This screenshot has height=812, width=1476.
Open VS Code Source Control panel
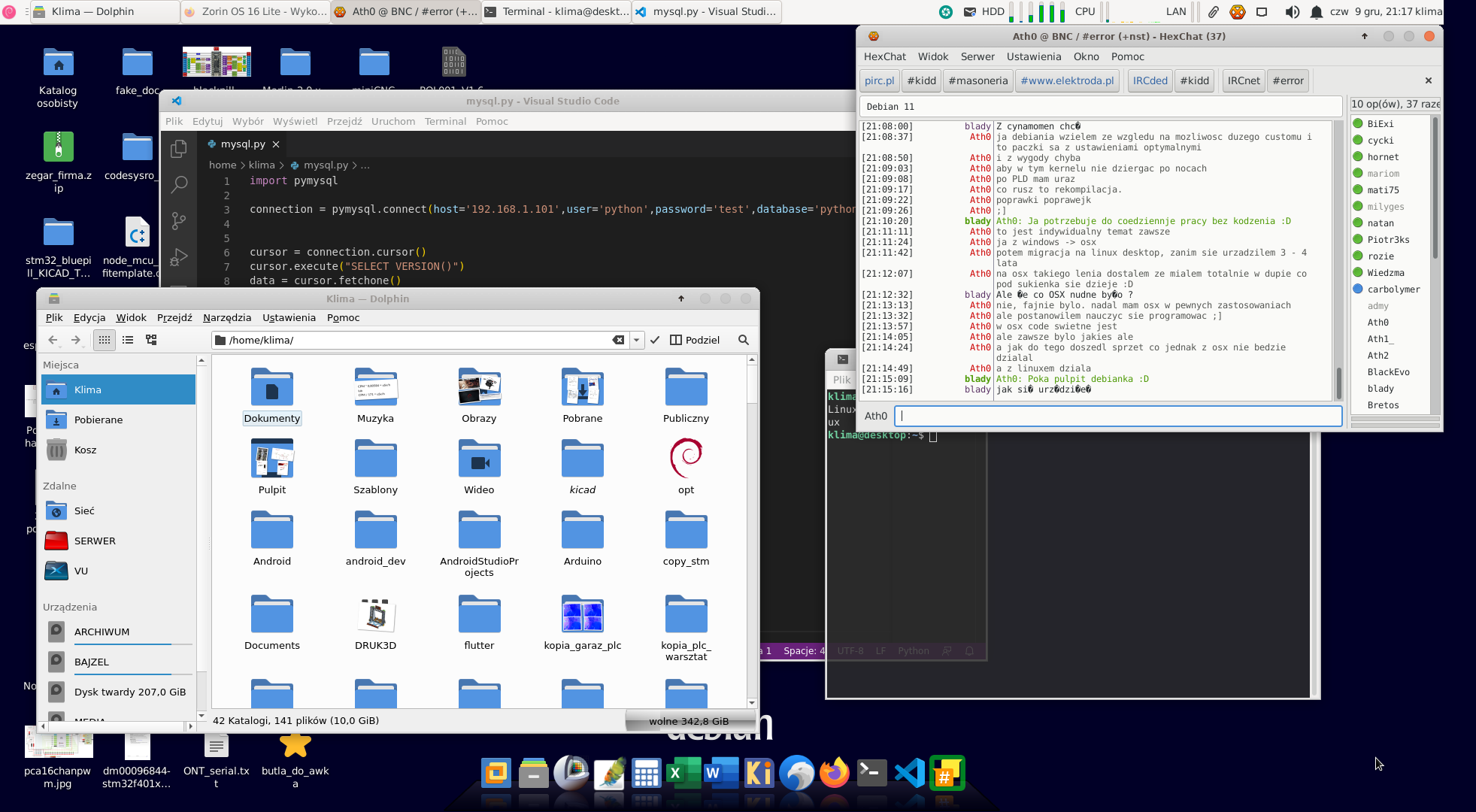click(x=179, y=220)
